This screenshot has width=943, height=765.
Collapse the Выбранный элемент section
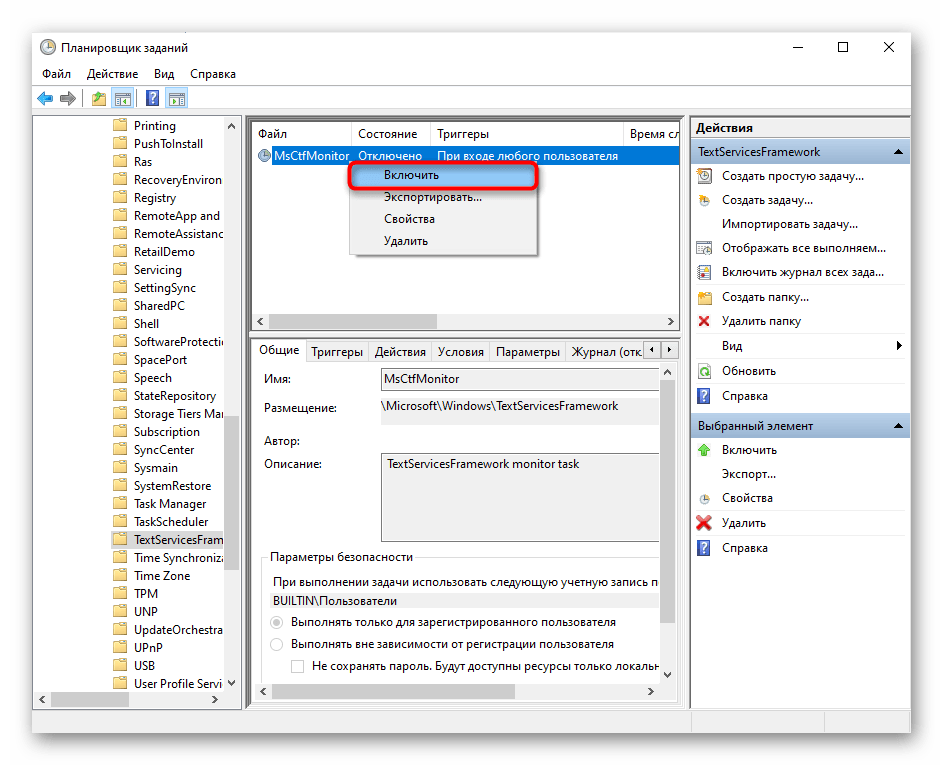click(x=899, y=426)
